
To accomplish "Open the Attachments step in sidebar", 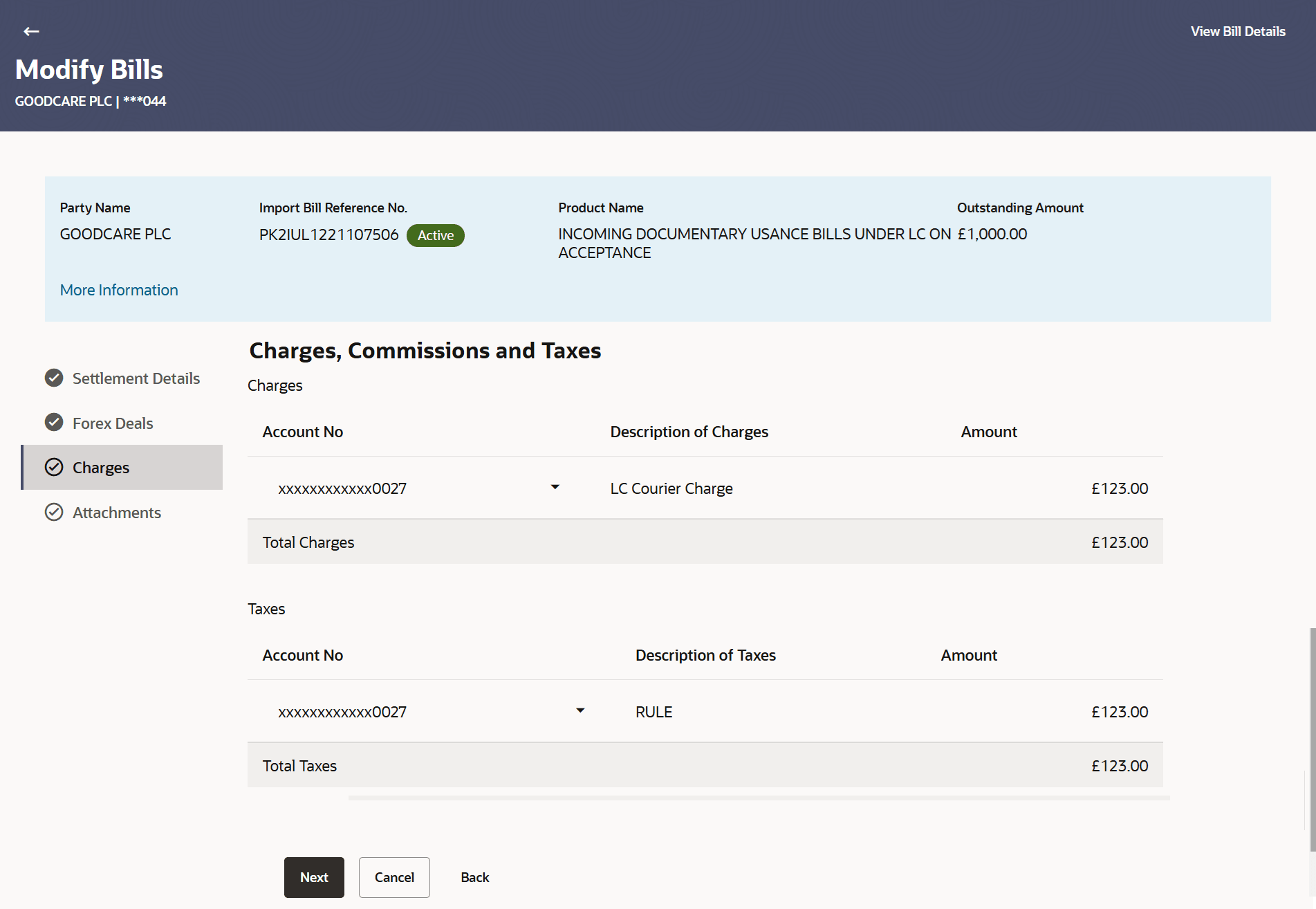I will pyautogui.click(x=116, y=512).
